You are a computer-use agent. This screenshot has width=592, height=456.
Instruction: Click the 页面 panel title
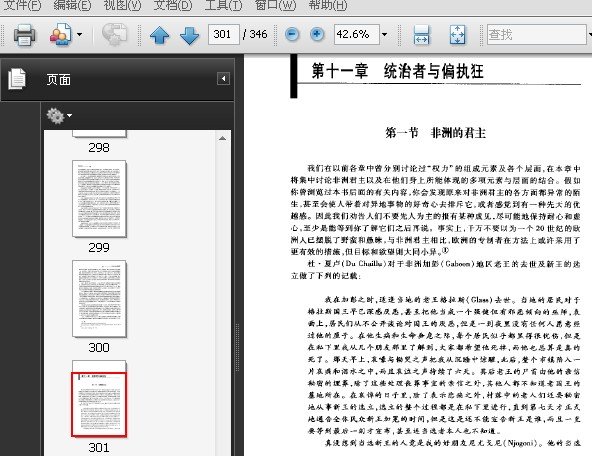pos(59,80)
